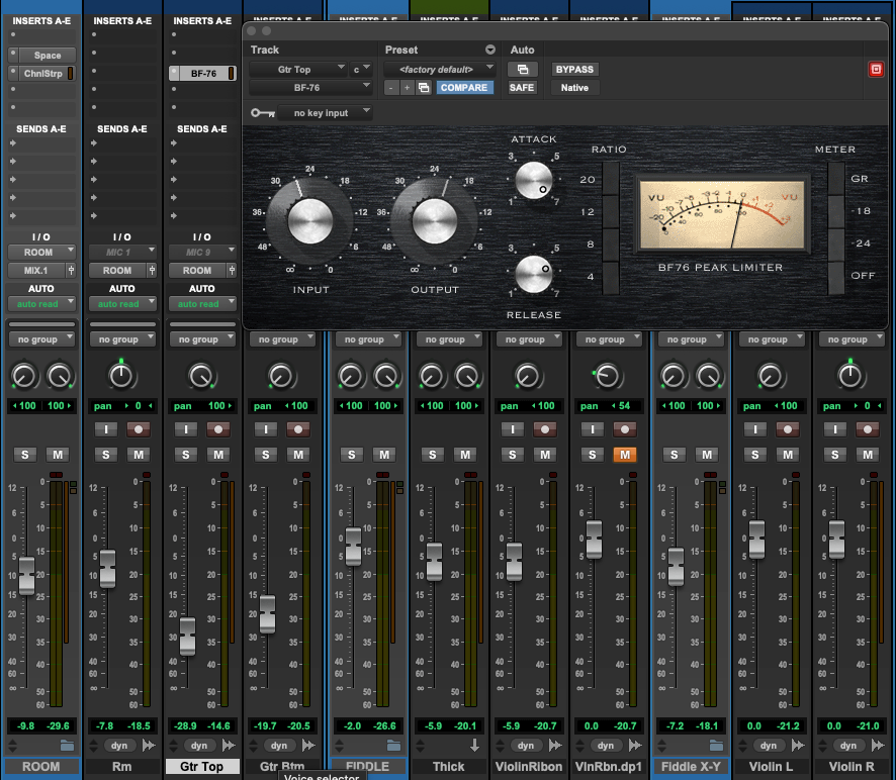Click the elastic audio icon on Rm channel

tap(149, 745)
